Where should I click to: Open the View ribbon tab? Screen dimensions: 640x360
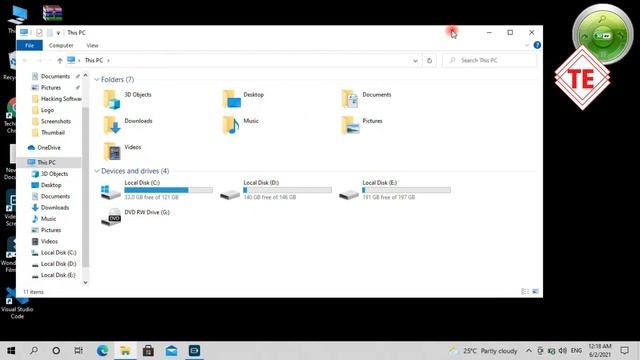tap(92, 45)
